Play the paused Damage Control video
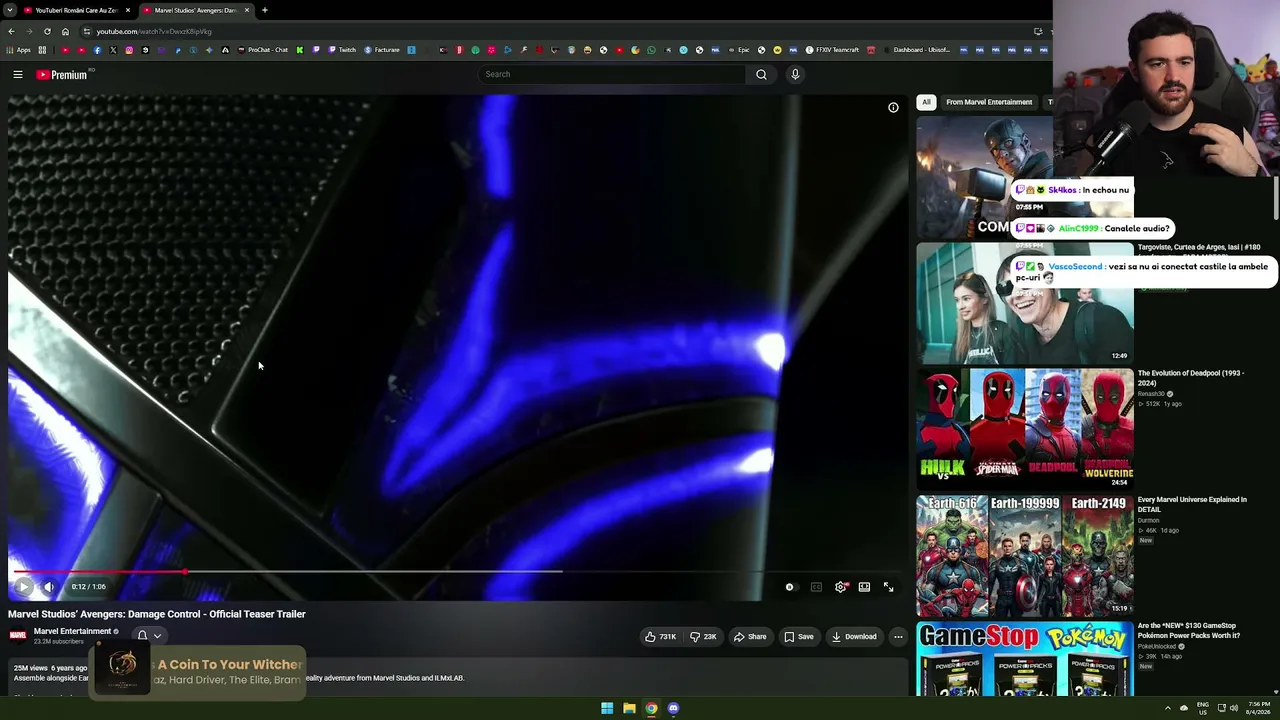 [23, 587]
